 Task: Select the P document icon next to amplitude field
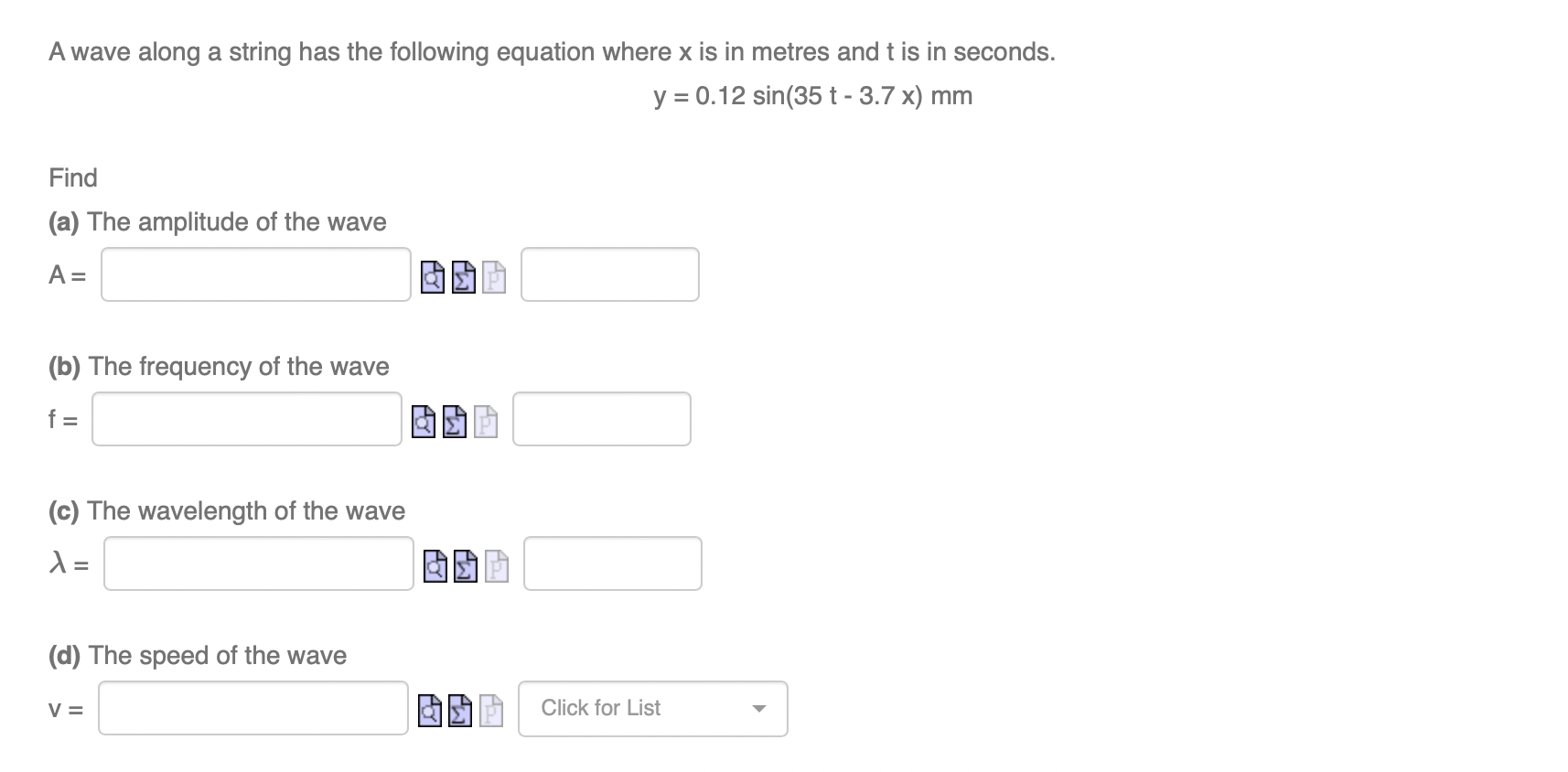point(492,275)
